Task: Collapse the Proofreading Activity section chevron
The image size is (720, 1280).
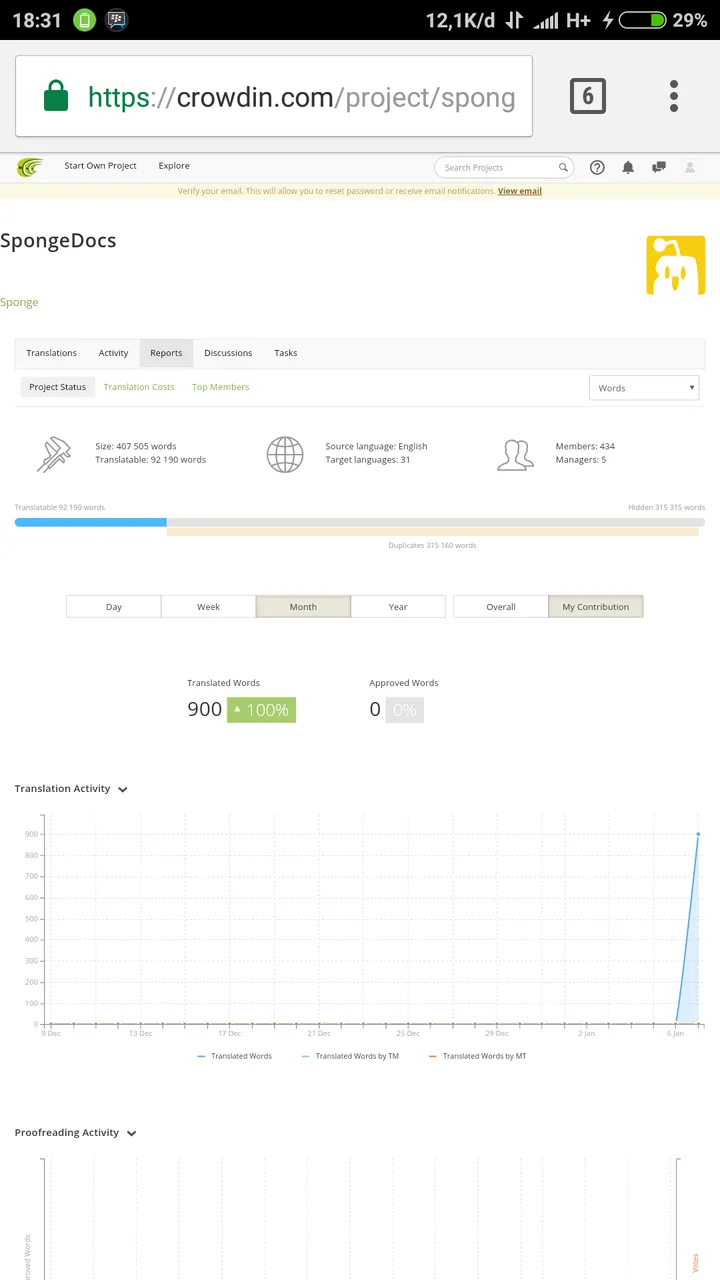Action: pos(131,1134)
